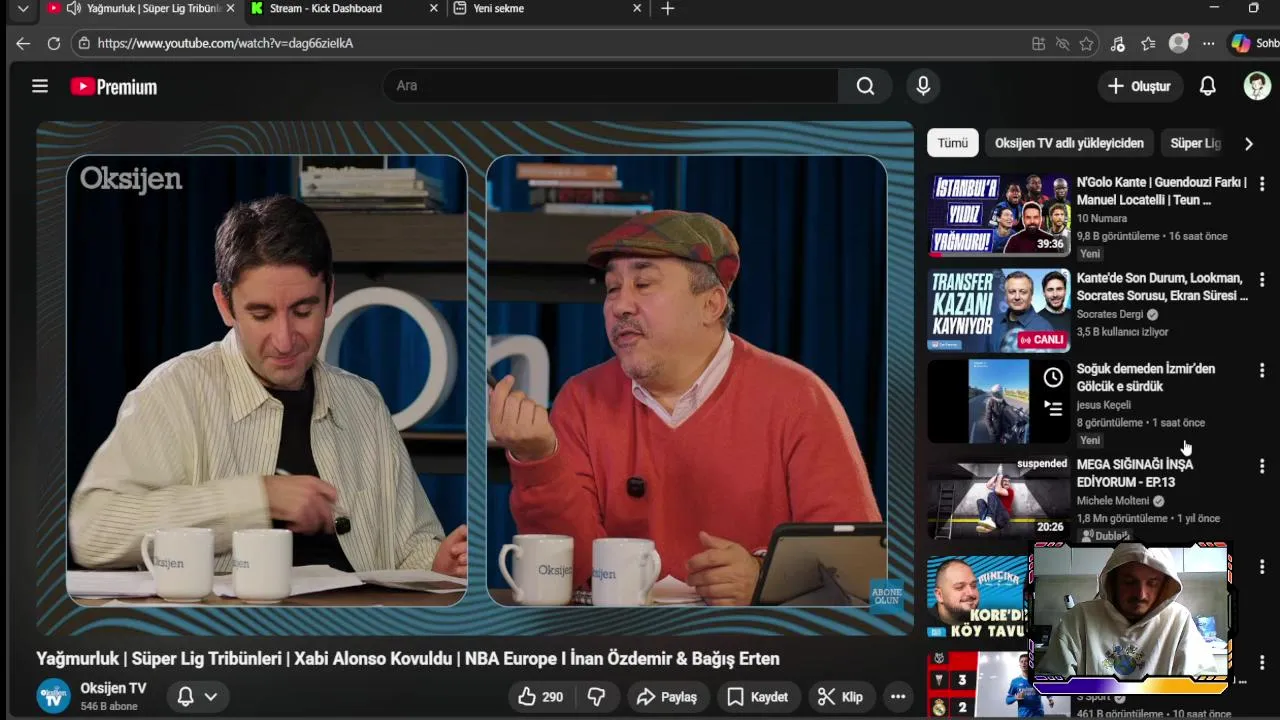Add Soğuk demeden video to Watch Later clock
Image resolution: width=1280 pixels, height=720 pixels.
tap(1052, 377)
